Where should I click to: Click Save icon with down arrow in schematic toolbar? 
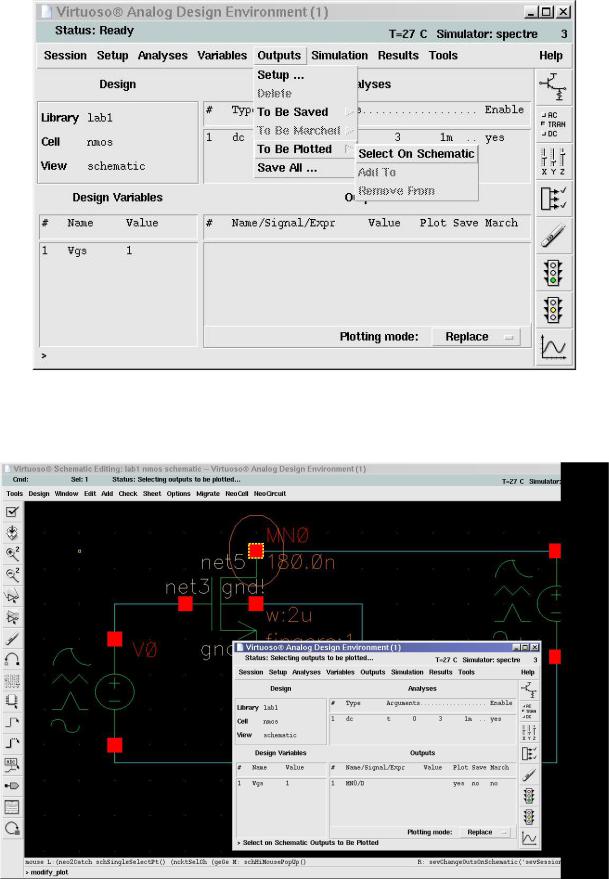[x=12, y=533]
